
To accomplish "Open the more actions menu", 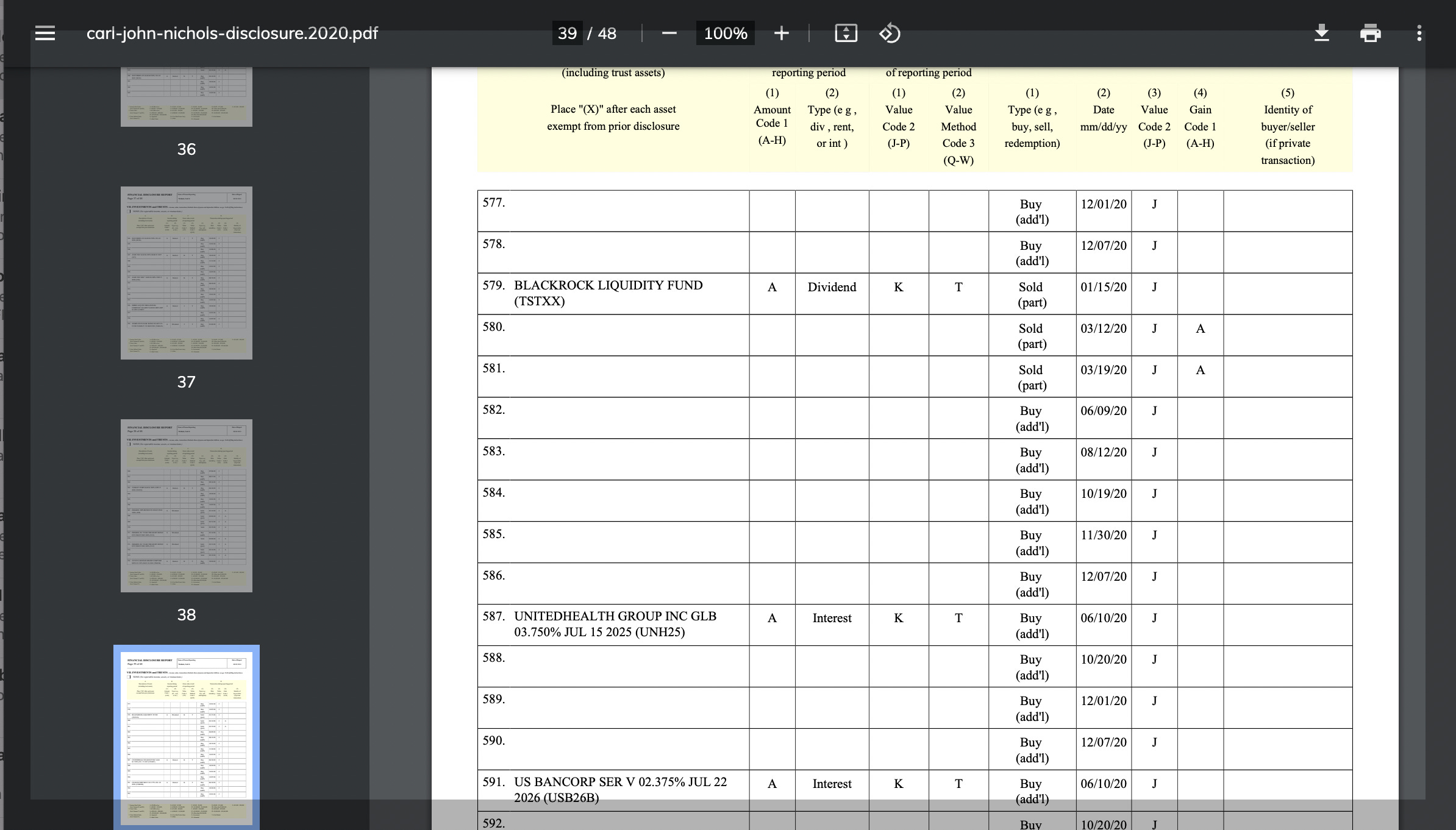I will [1419, 33].
